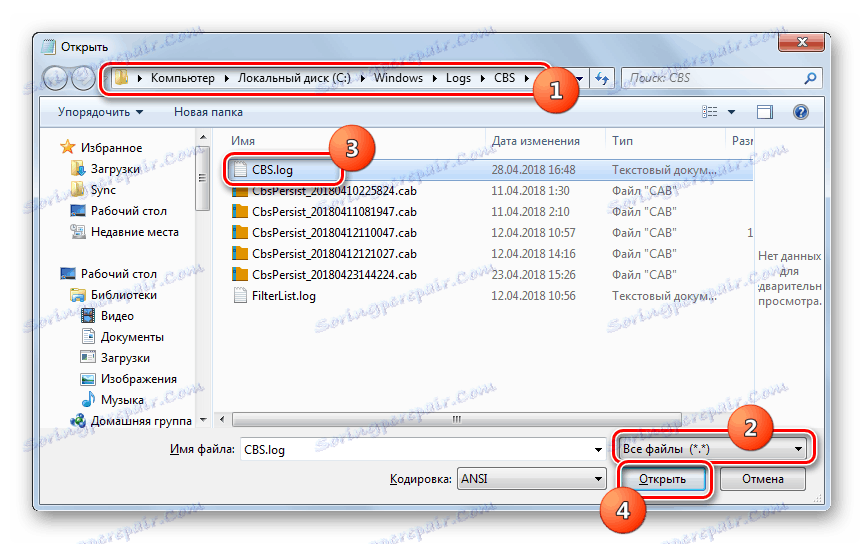The width and height of the screenshot is (864, 544).
Task: Select Загрузки under Избранное
Action: click(x=115, y=169)
